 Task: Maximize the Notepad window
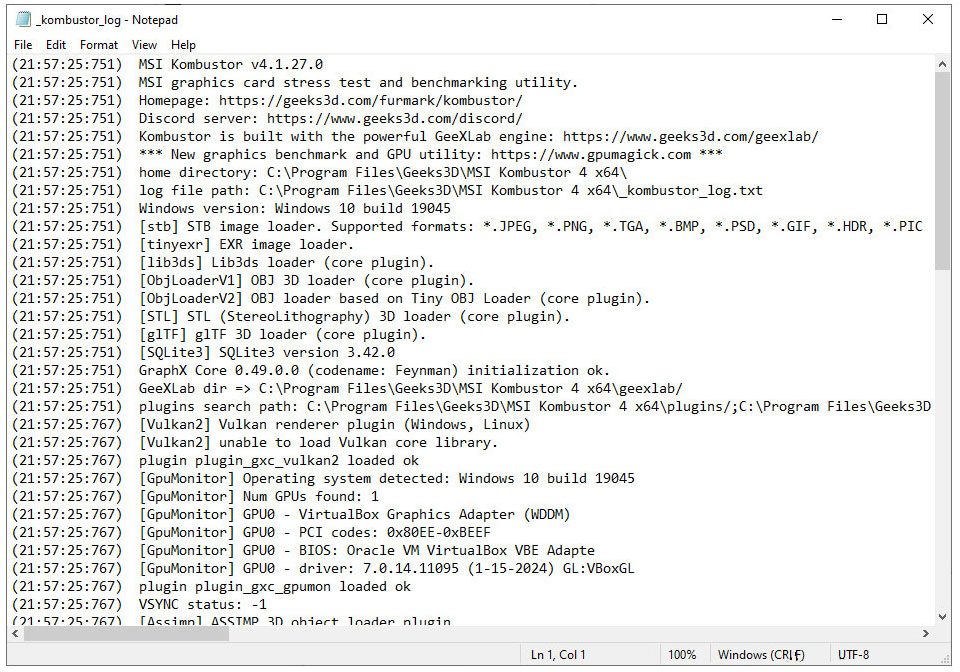point(882,19)
